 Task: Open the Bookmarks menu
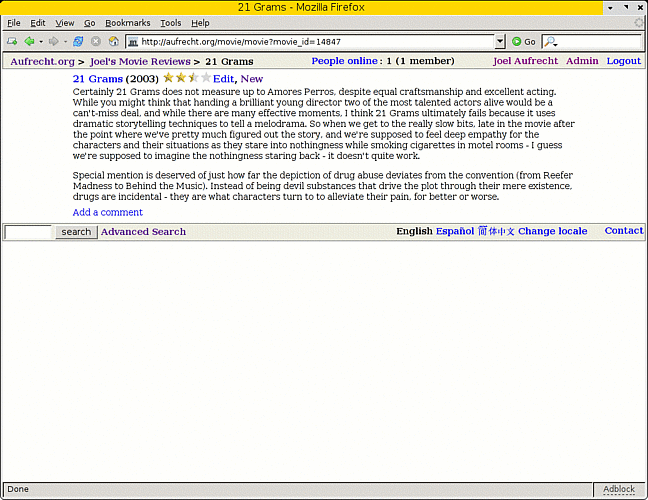(127, 22)
